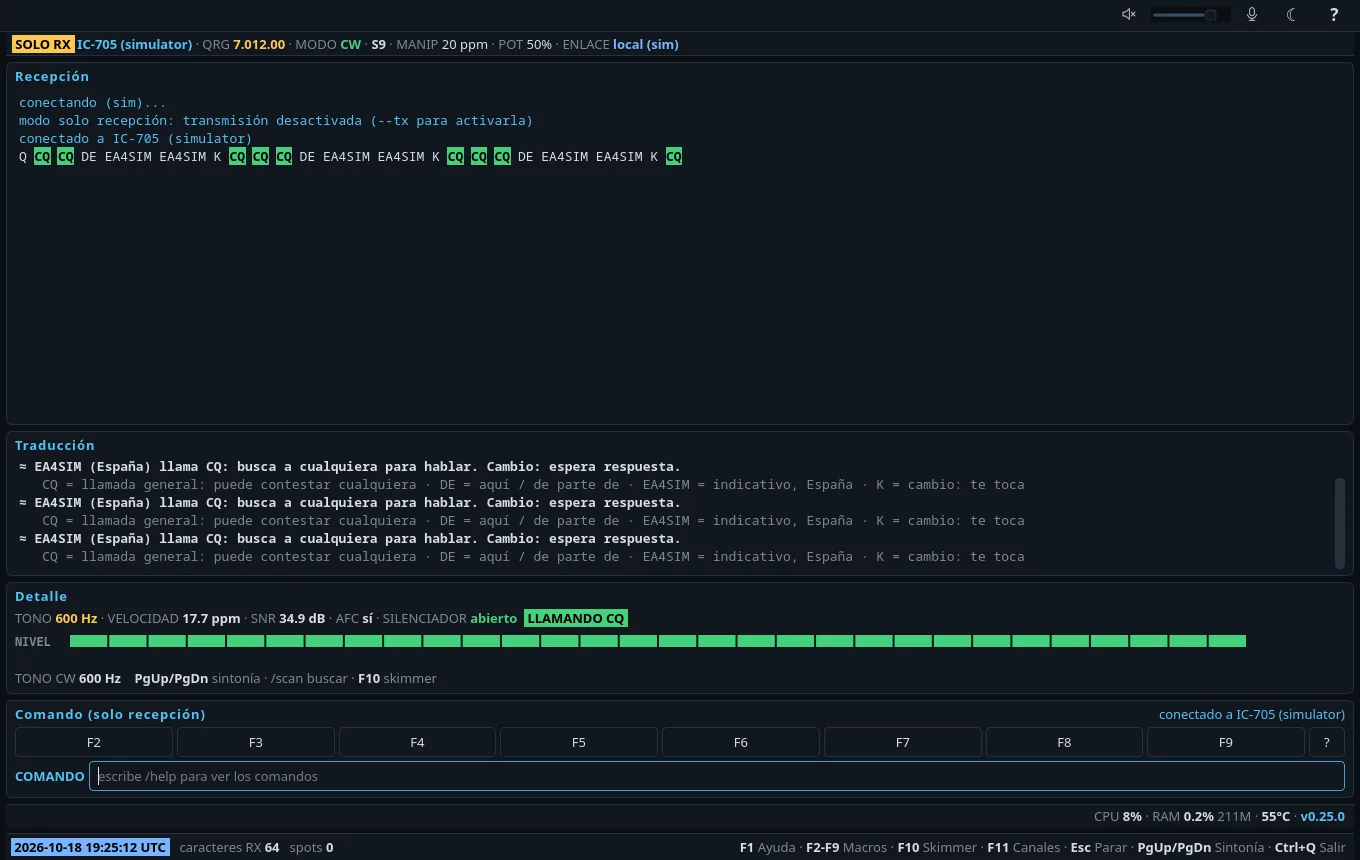This screenshot has height=860, width=1360.
Task: Click the F5 macro button
Action: click(x=579, y=742)
